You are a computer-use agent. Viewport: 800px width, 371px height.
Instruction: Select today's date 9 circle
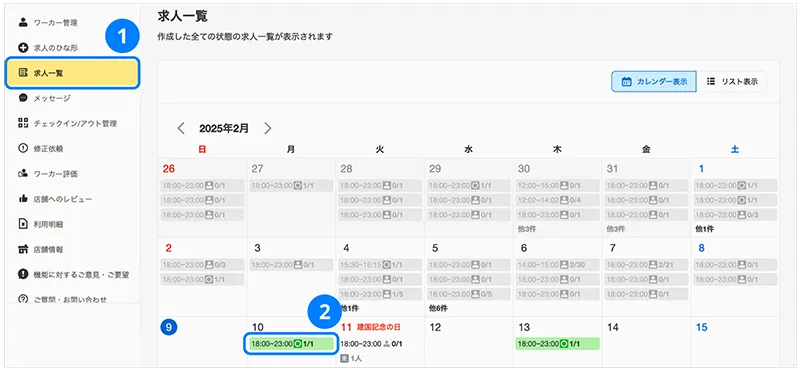[x=169, y=327]
